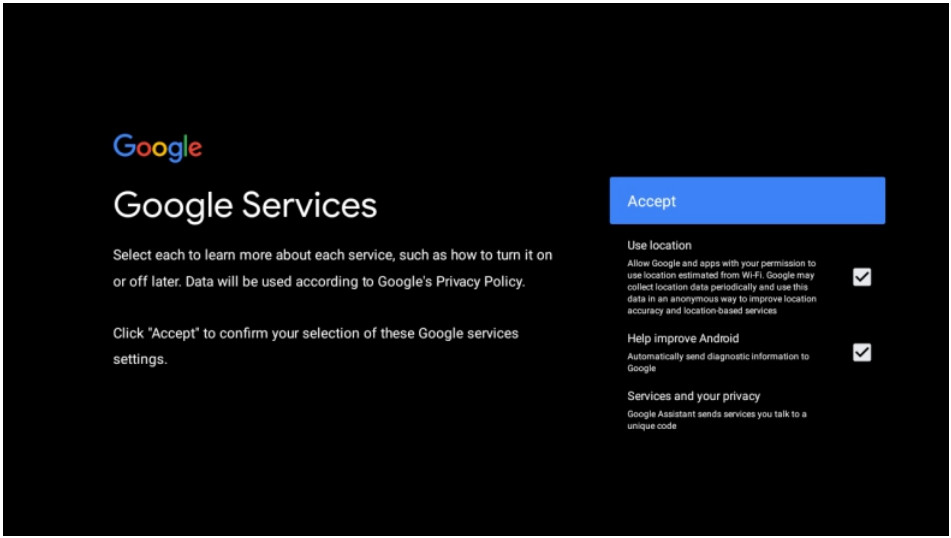Click the red letter e in the Google logo
Image resolution: width=951 pixels, height=538 pixels.
tap(195, 149)
